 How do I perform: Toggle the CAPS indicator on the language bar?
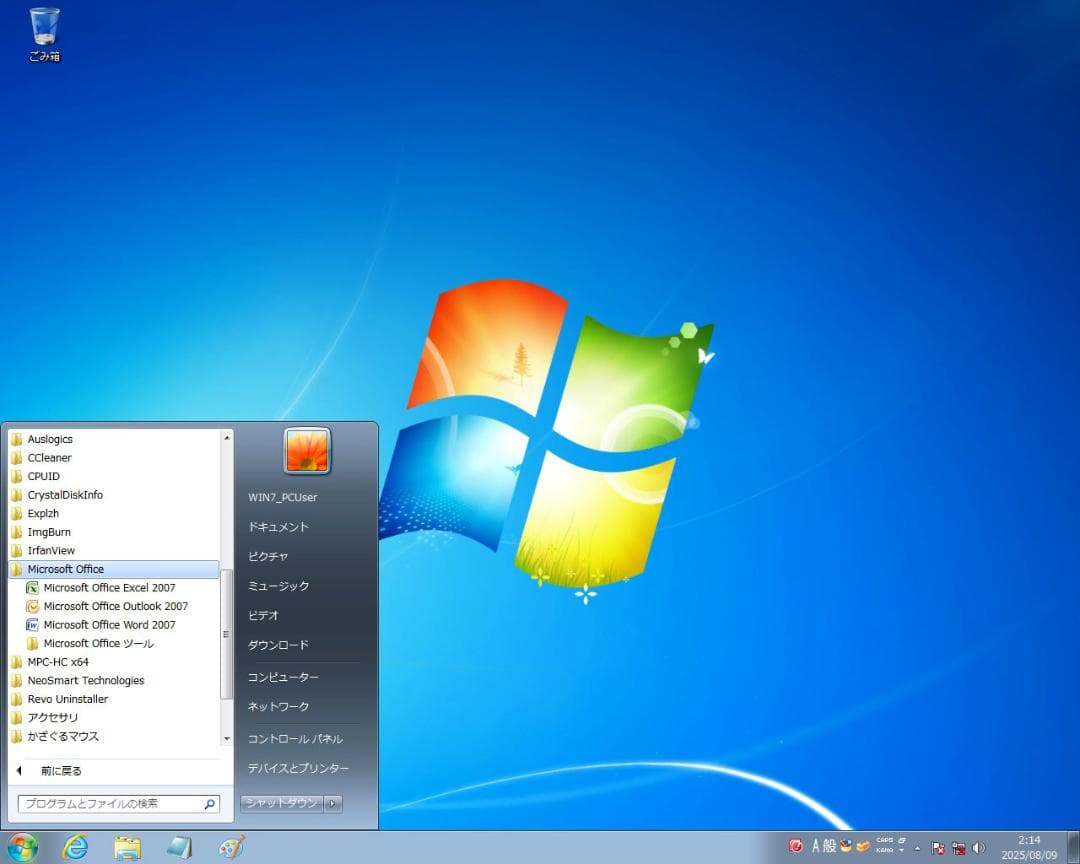click(x=884, y=840)
